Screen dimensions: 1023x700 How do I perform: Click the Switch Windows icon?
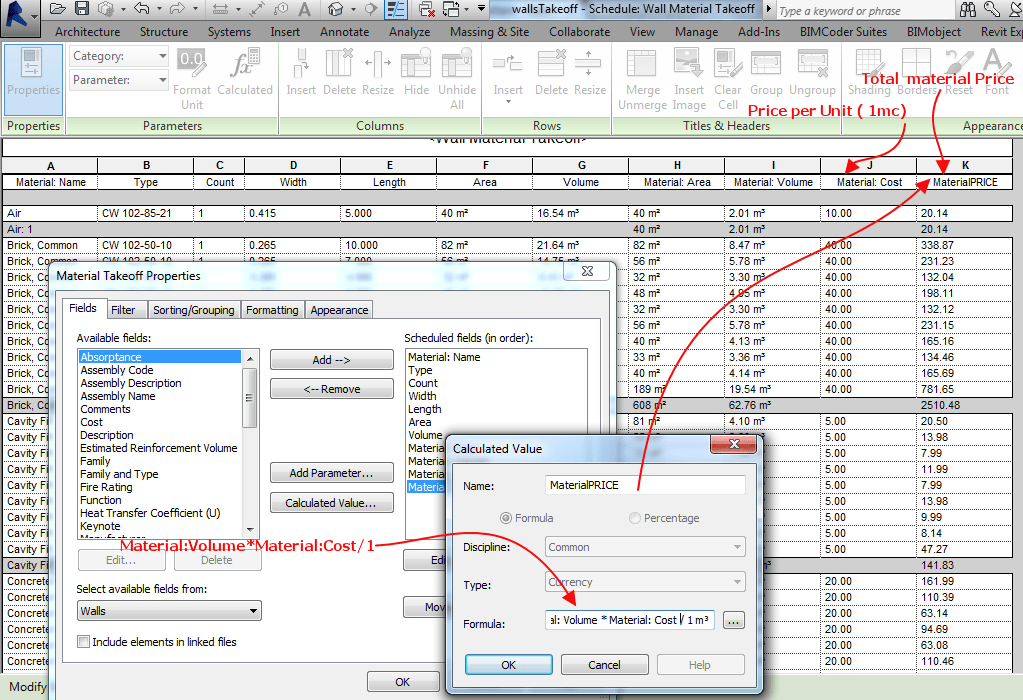pos(451,9)
